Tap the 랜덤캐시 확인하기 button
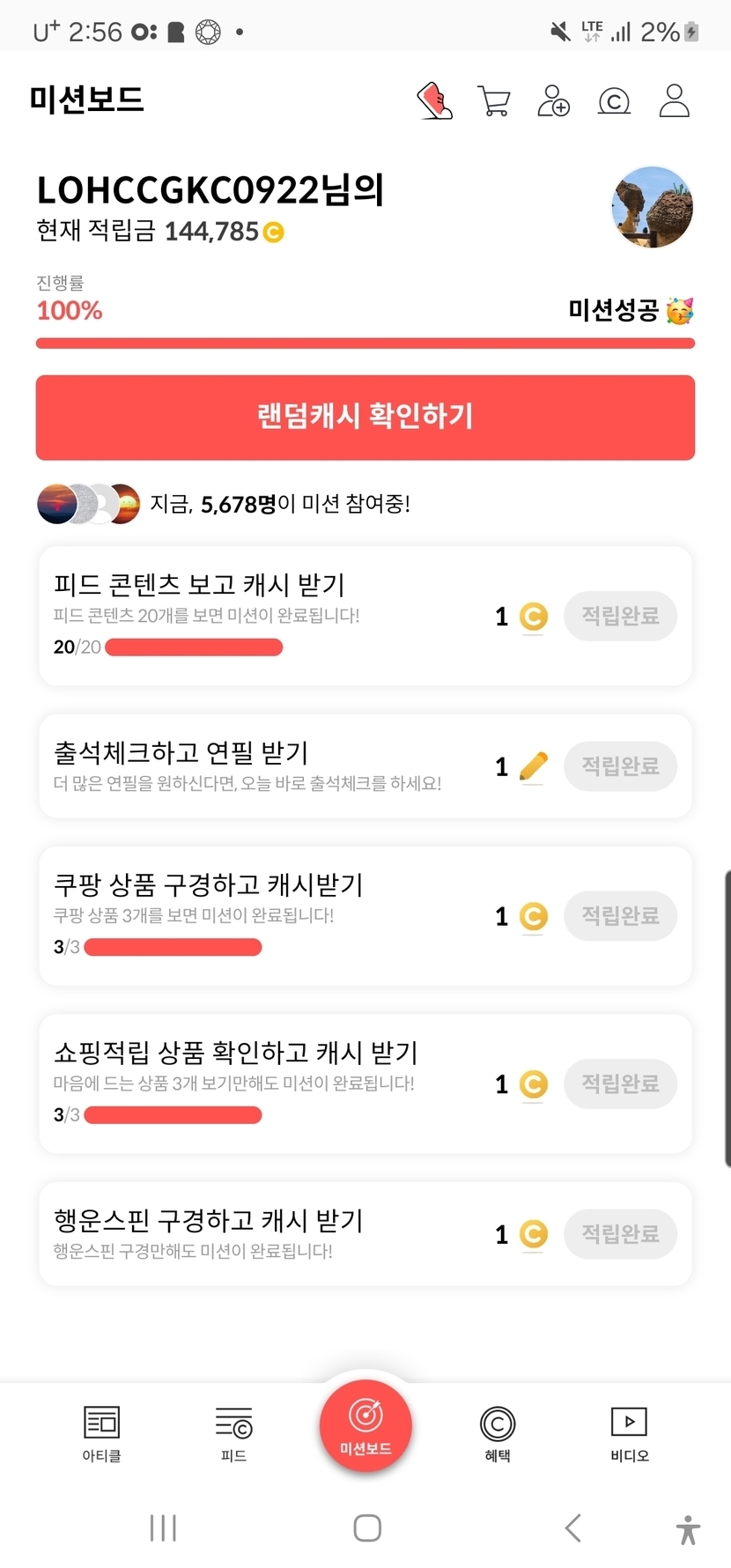The width and height of the screenshot is (731, 1568). [365, 417]
